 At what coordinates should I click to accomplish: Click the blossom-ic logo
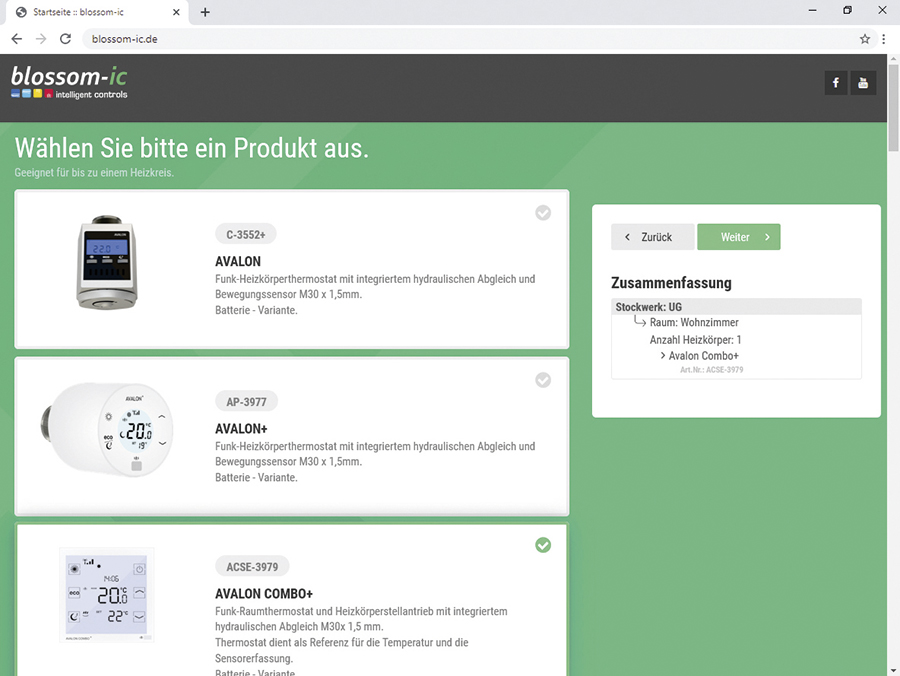(x=69, y=83)
